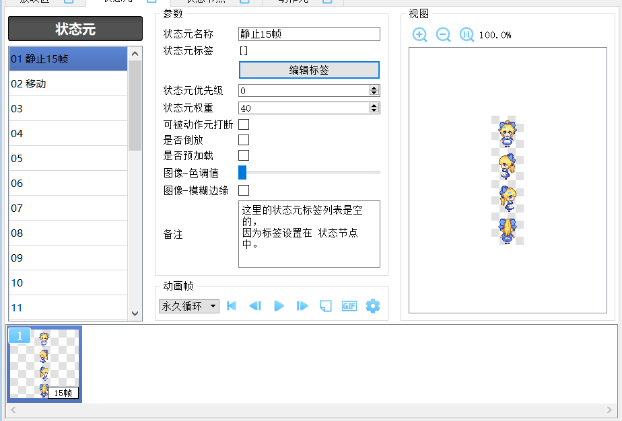Toggle the 是否倒放 checkbox
622x421 pixels.
pos(243,140)
